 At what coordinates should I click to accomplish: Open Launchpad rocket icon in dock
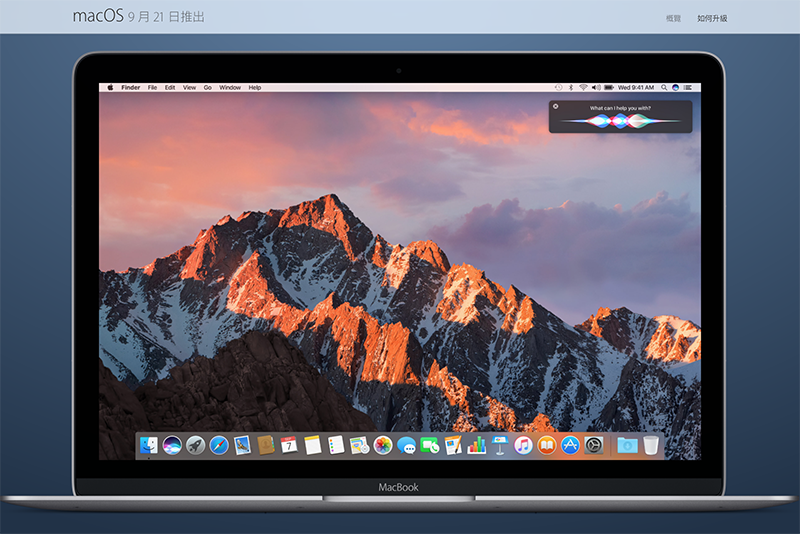tap(195, 445)
